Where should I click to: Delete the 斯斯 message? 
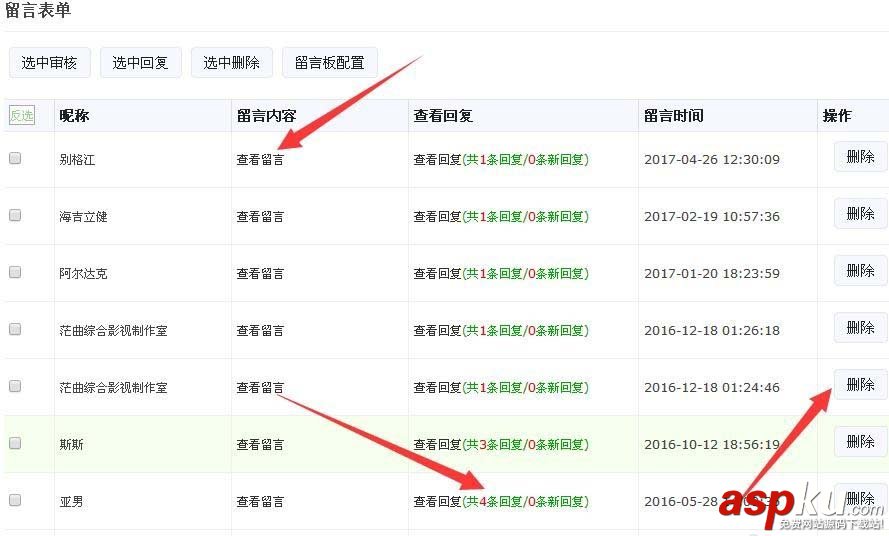click(x=860, y=442)
